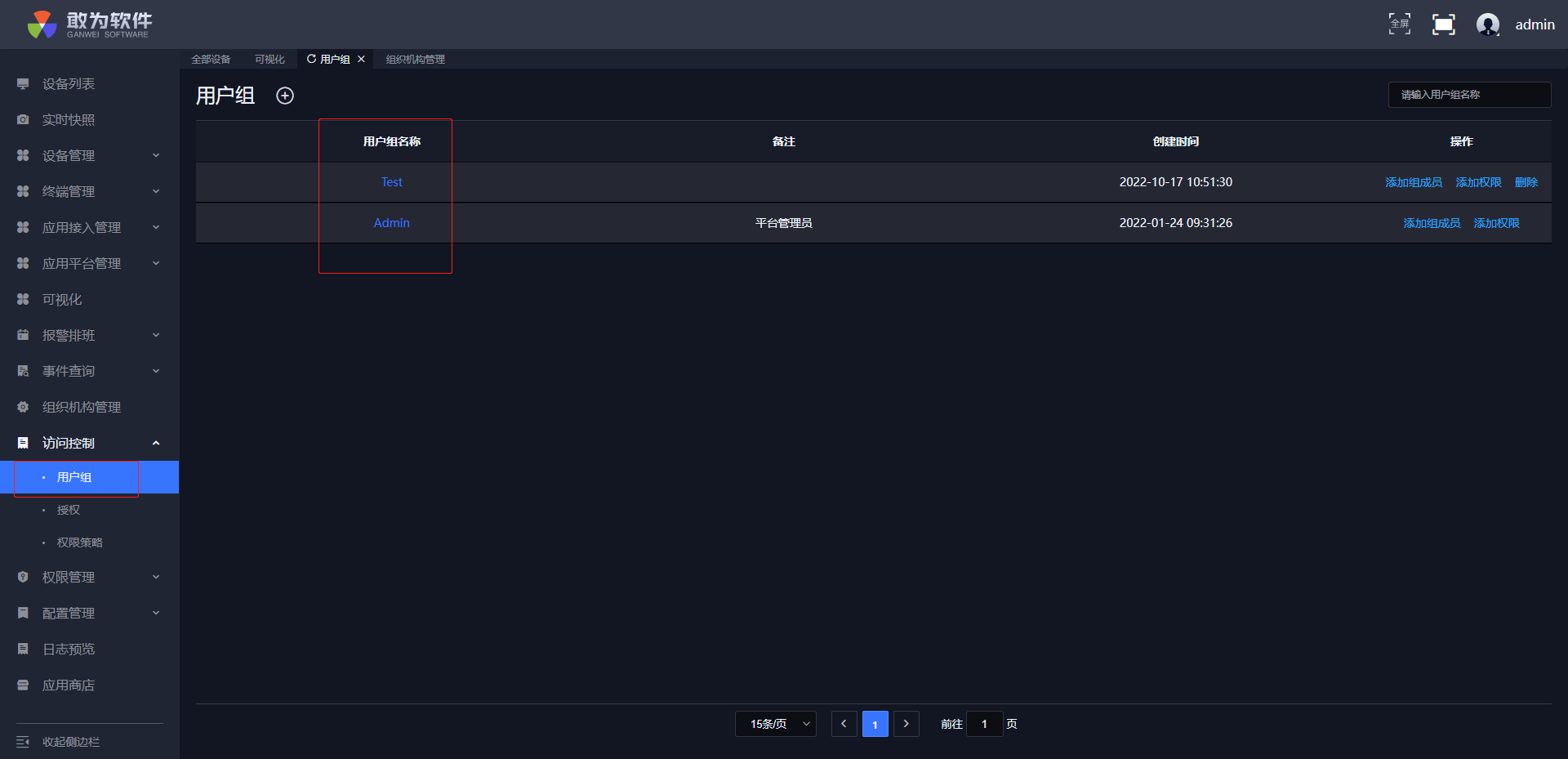Click the fullscreen icon labeled 全屏
Screen dimensions: 1568x759
[1400, 24]
